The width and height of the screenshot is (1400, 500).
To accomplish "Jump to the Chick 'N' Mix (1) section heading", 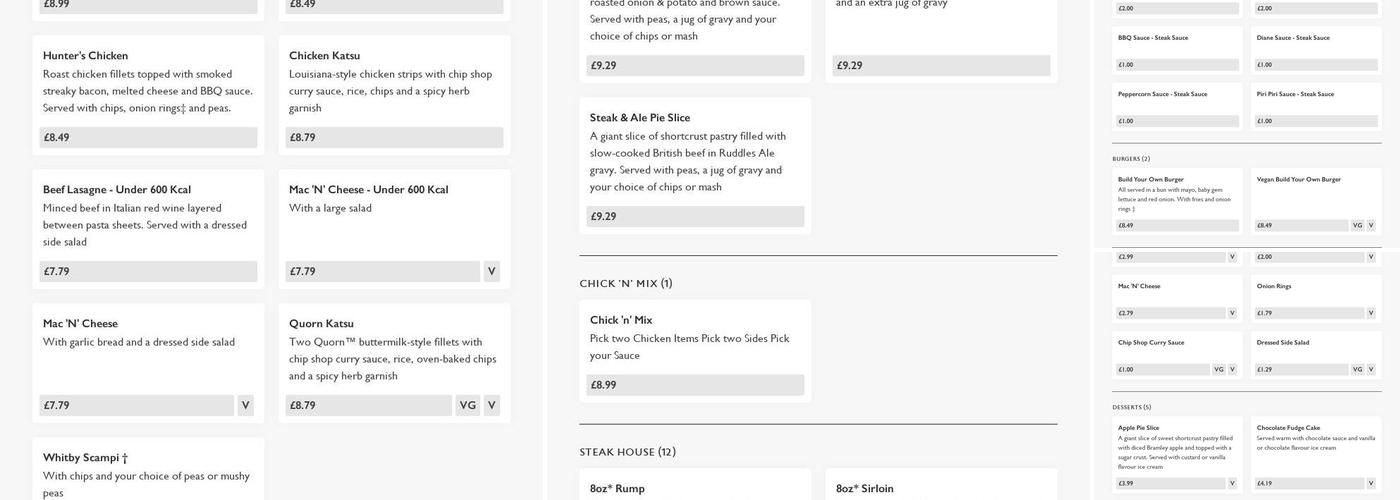I will (x=626, y=284).
